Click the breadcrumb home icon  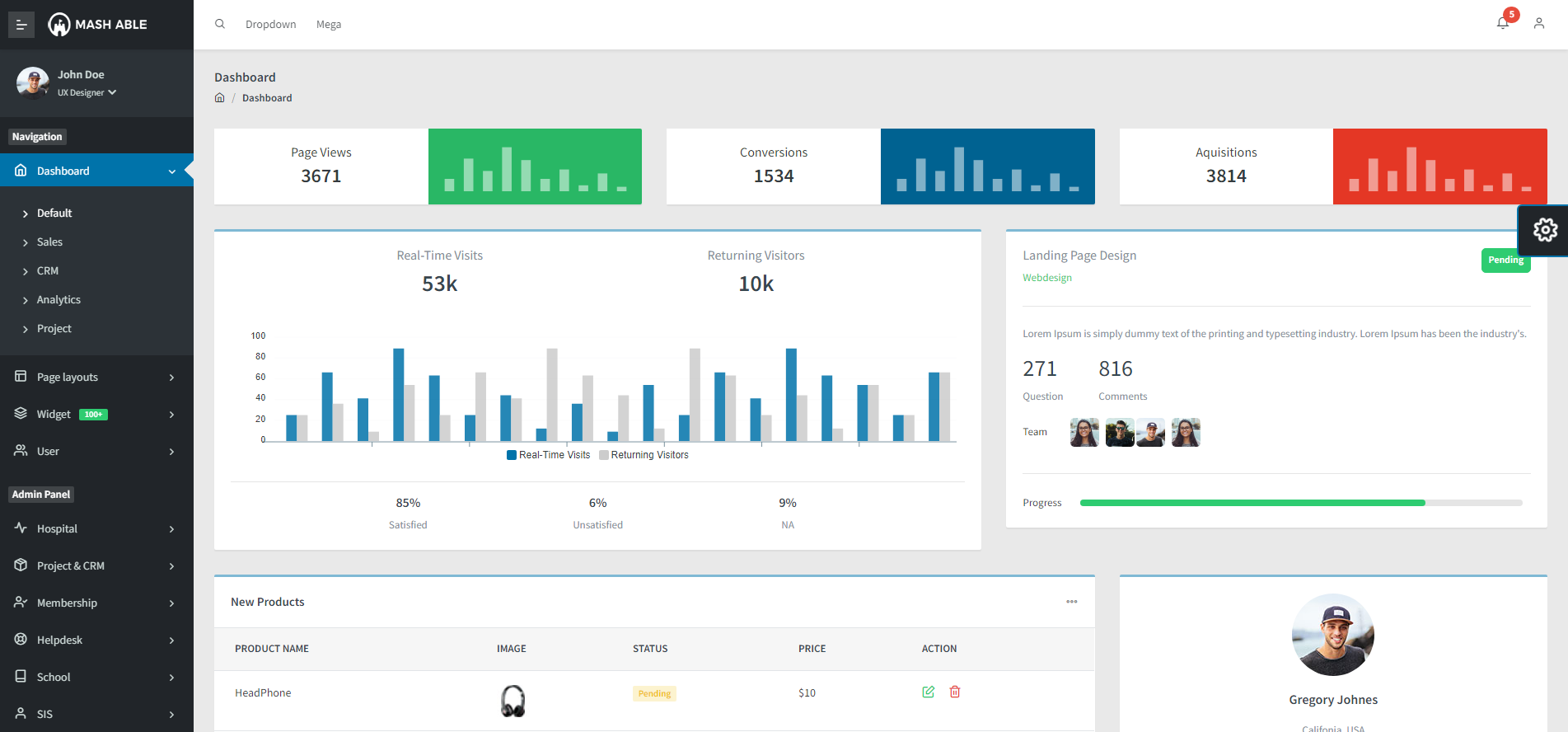coord(219,97)
